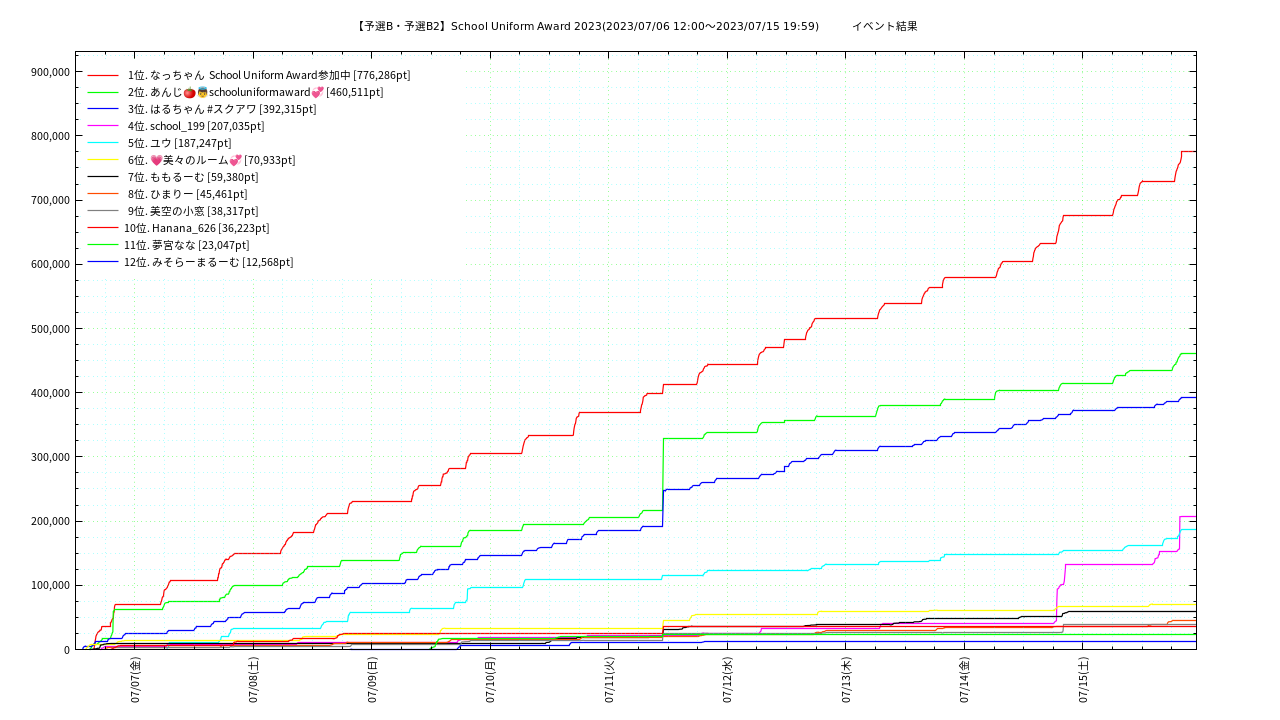
Task: Click y-axis label 800,000
Action: click(50, 136)
